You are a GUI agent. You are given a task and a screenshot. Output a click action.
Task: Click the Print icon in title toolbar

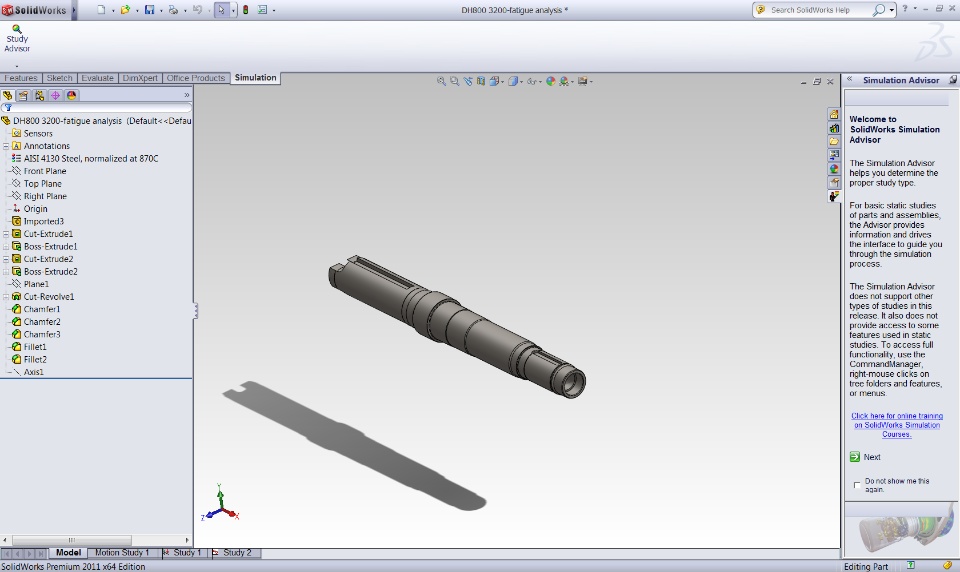[173, 10]
